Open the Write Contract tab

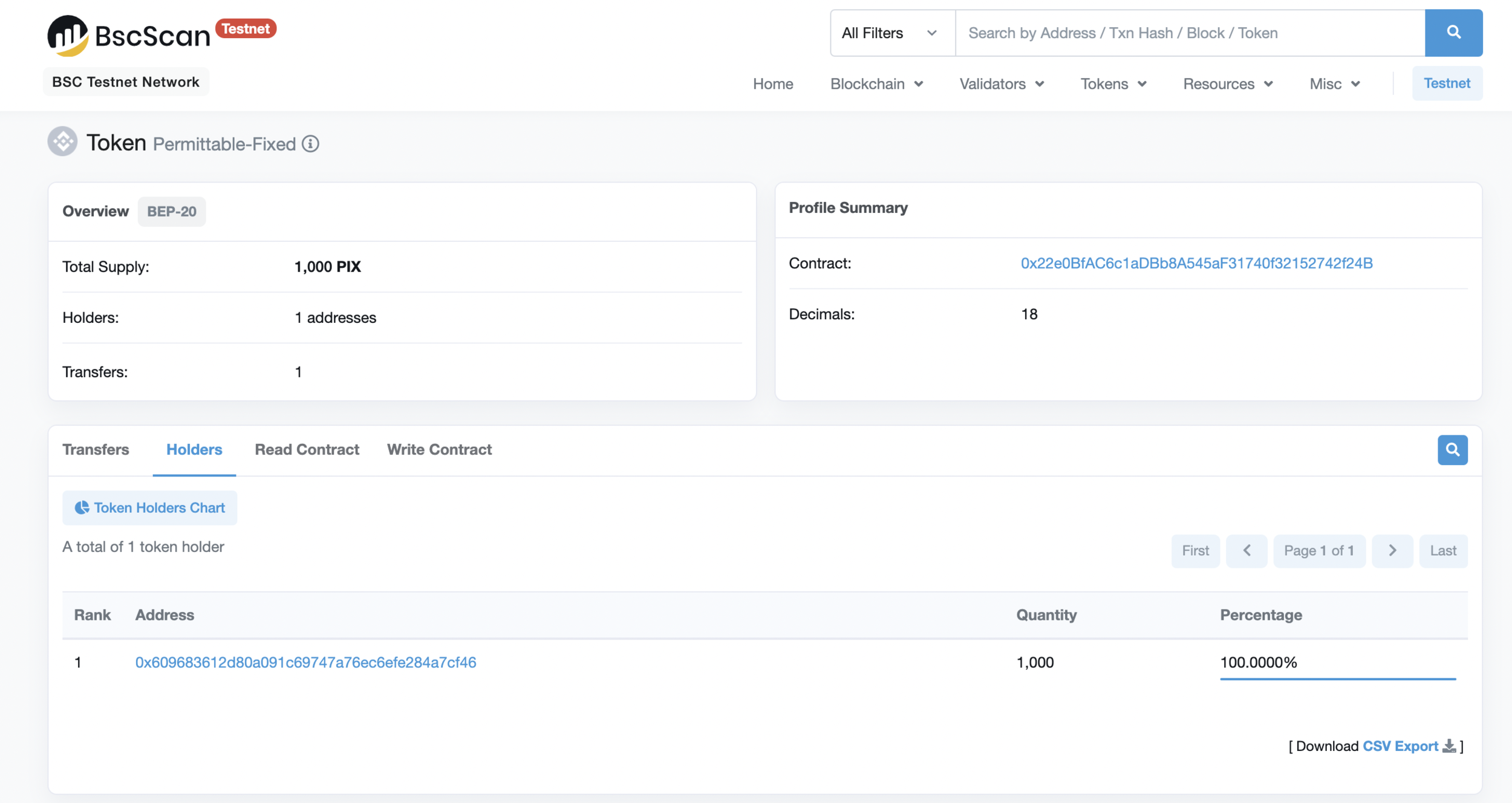click(x=439, y=450)
